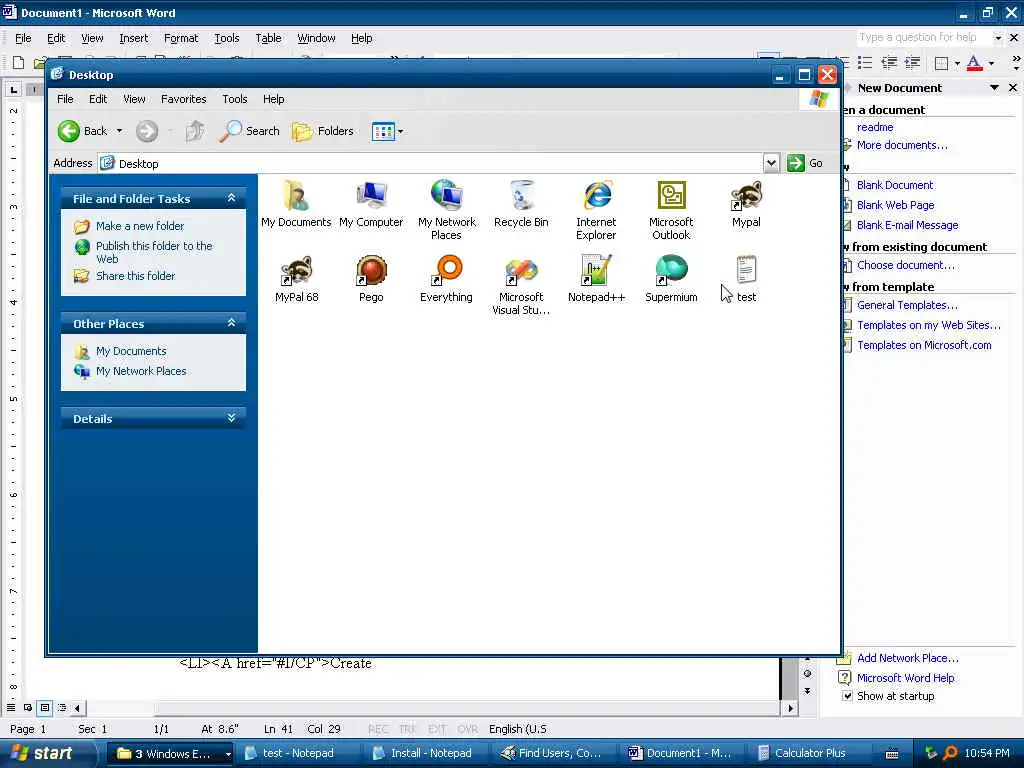Select the Notepad++ shortcut icon
The image size is (1024, 768).
(x=596, y=280)
